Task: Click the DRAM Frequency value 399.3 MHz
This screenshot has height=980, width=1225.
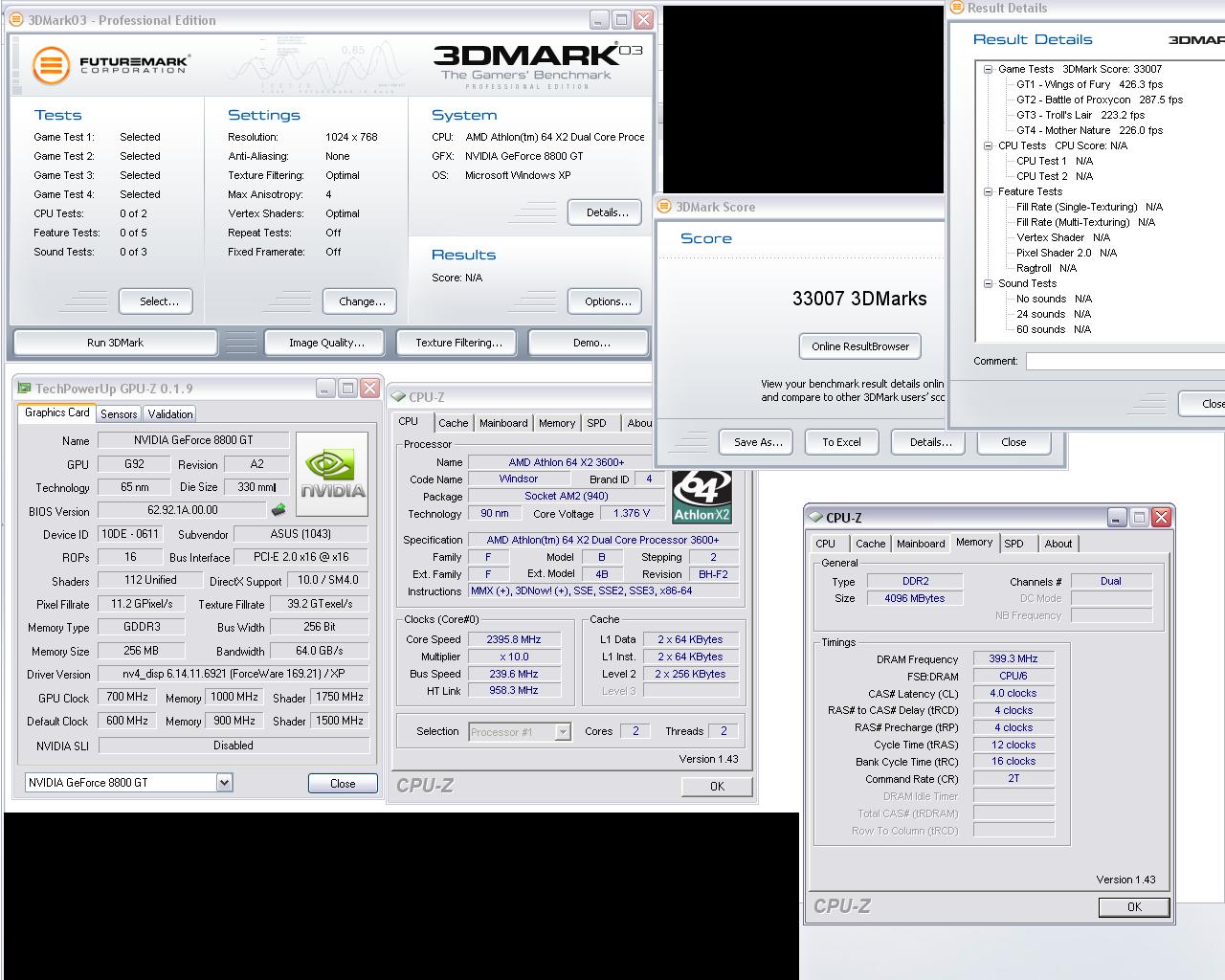Action: pyautogui.click(x=1013, y=658)
